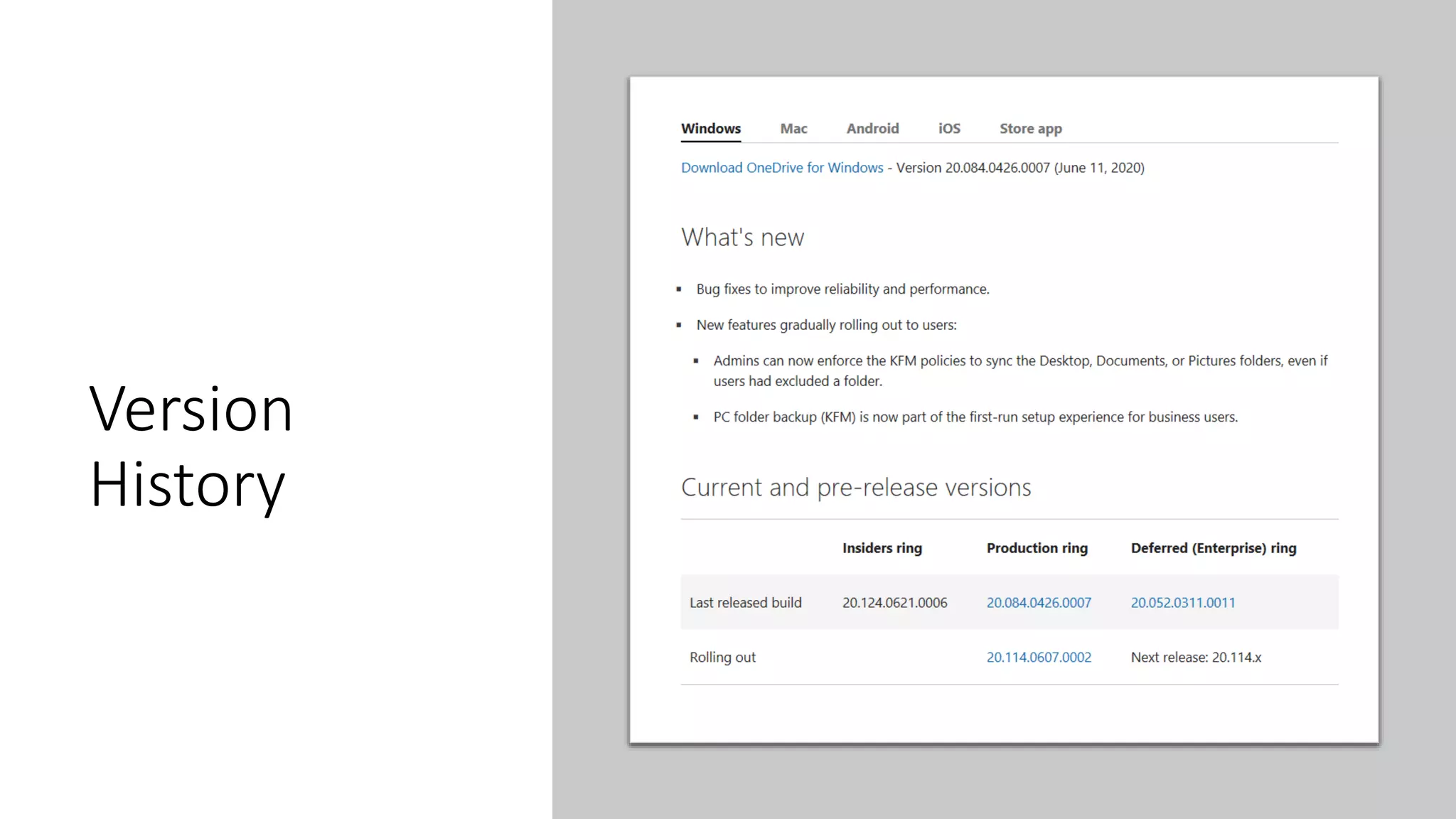
Task: Click the Last released build row label
Action: point(745,603)
